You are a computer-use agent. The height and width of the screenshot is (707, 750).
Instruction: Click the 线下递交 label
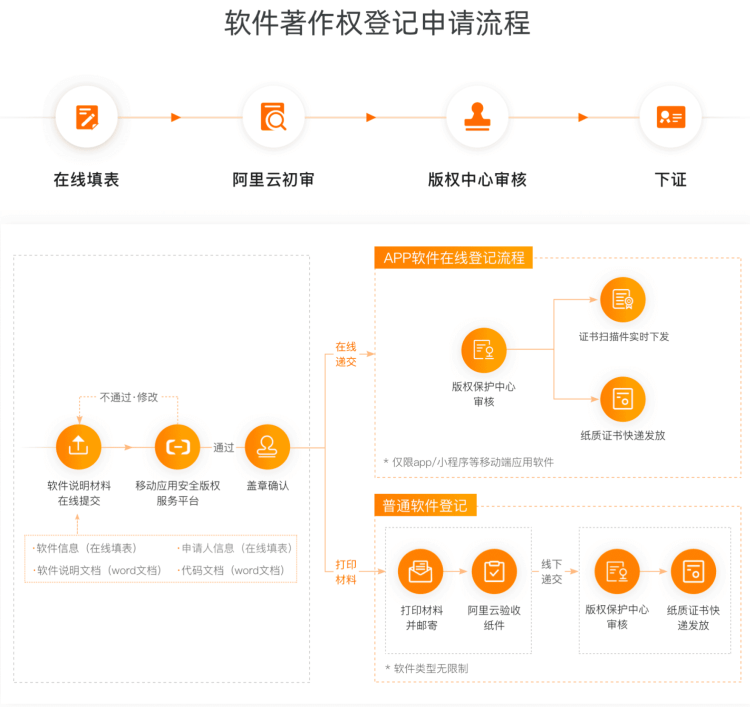pyautogui.click(x=551, y=572)
